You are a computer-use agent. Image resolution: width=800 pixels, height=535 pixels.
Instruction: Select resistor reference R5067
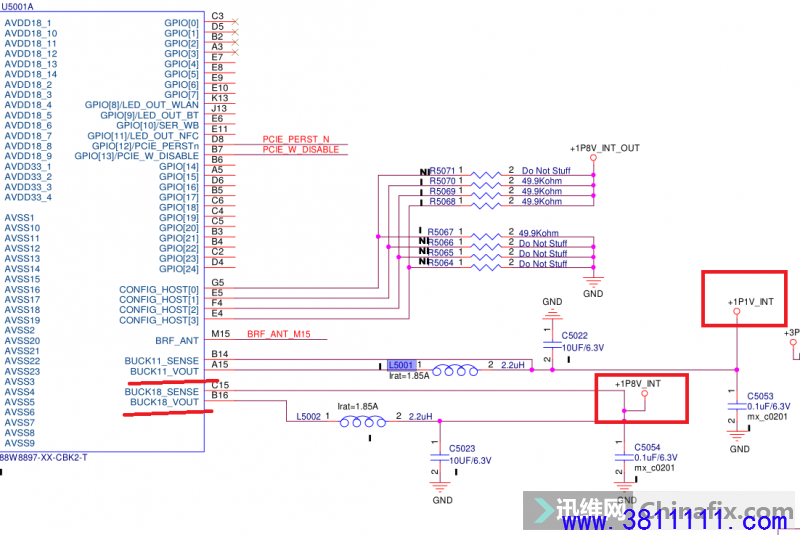440,232
